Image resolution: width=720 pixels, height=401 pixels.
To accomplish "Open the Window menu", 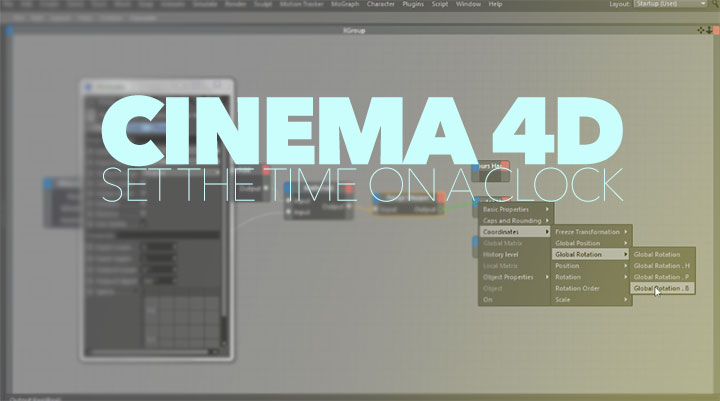I will point(468,4).
